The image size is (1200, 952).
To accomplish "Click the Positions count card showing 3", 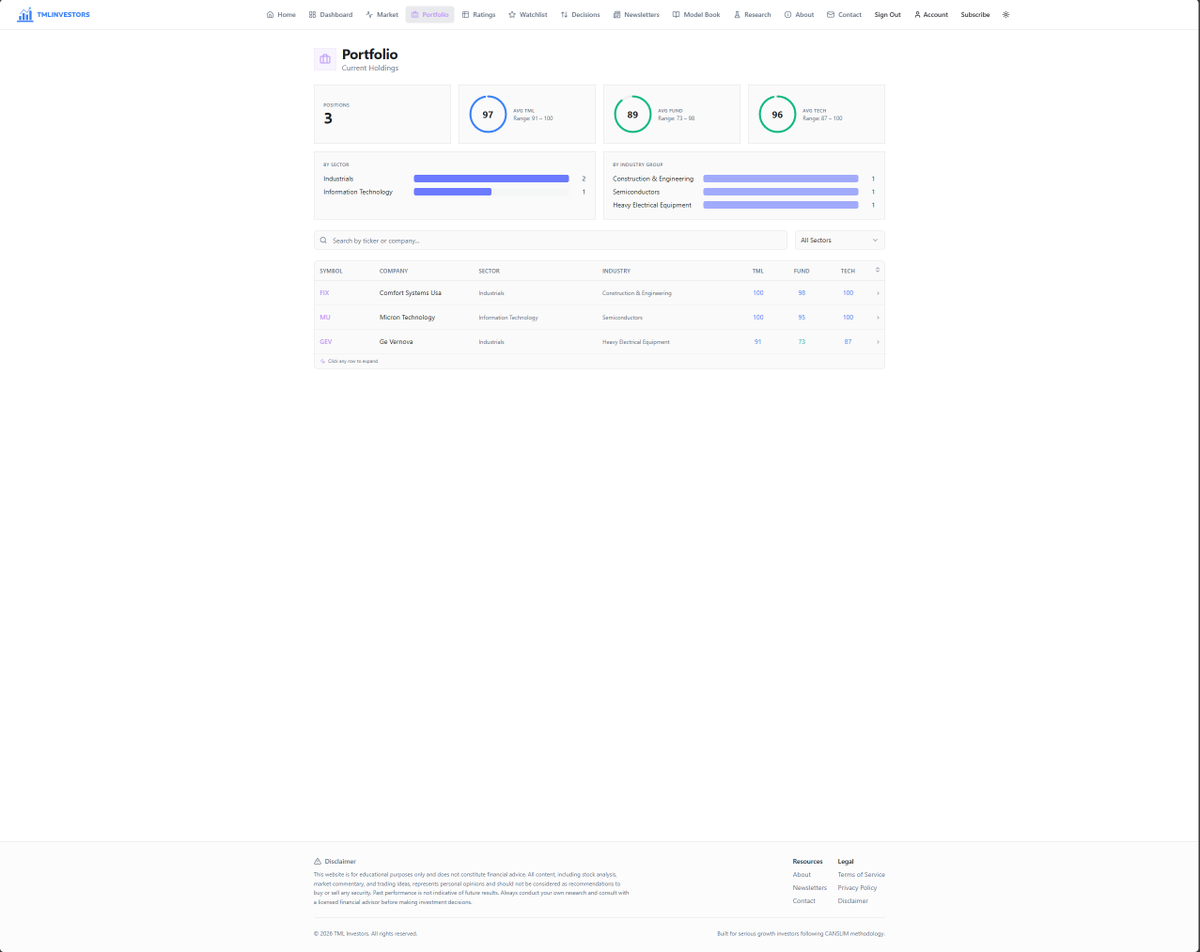I will (x=382, y=114).
